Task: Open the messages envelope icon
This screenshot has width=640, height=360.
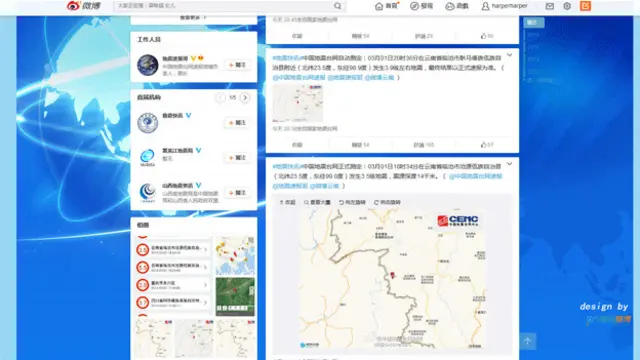Action: click(550, 6)
